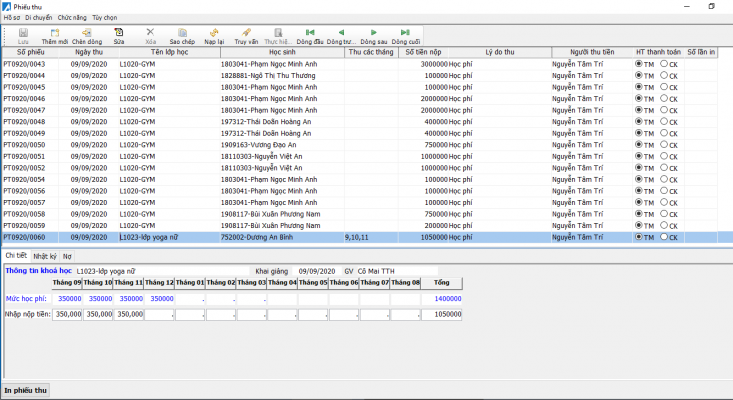733x400 pixels.
Task: Select receipt row PT0920/0049
Action: (x=359, y=133)
